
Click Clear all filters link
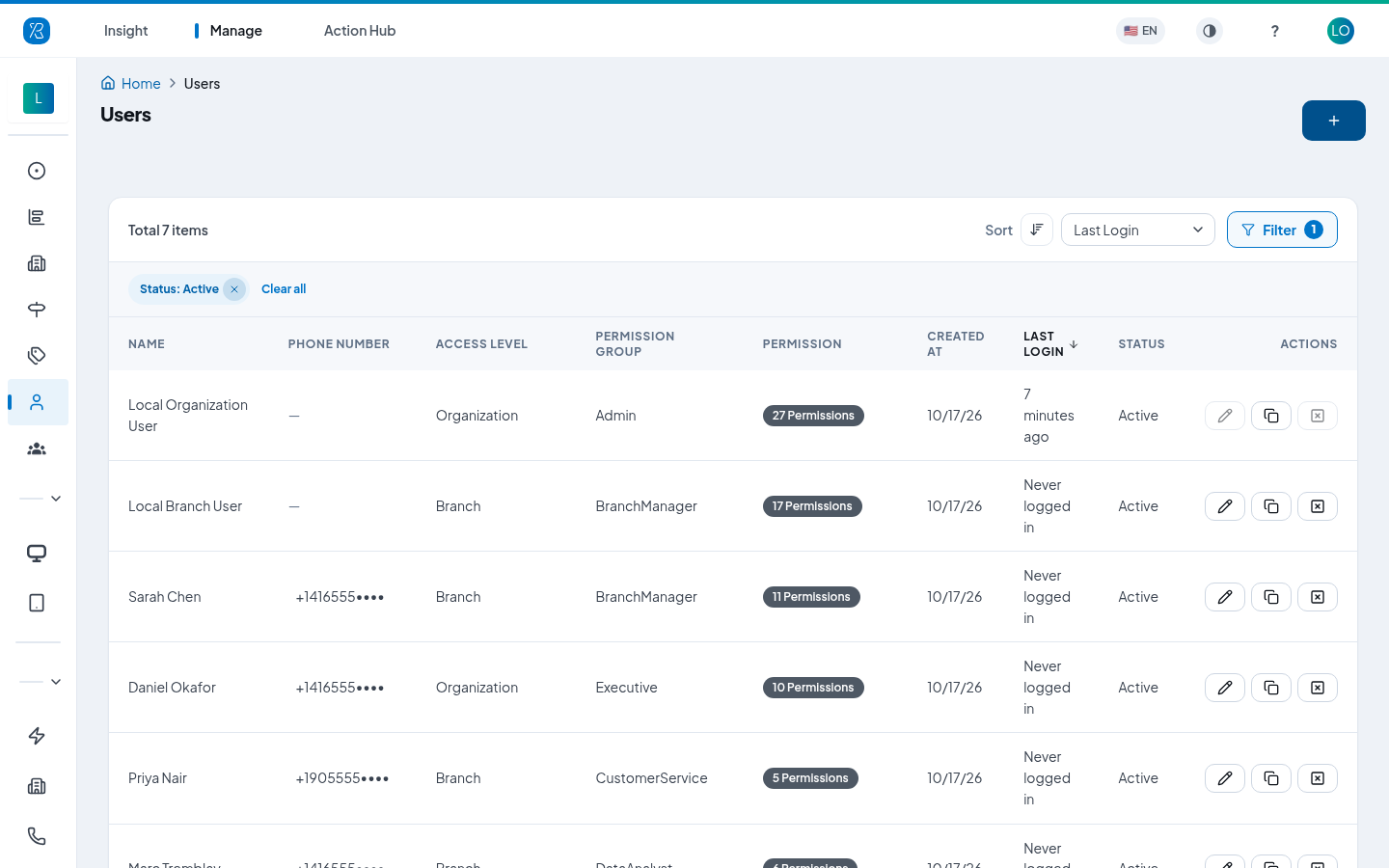(x=284, y=289)
